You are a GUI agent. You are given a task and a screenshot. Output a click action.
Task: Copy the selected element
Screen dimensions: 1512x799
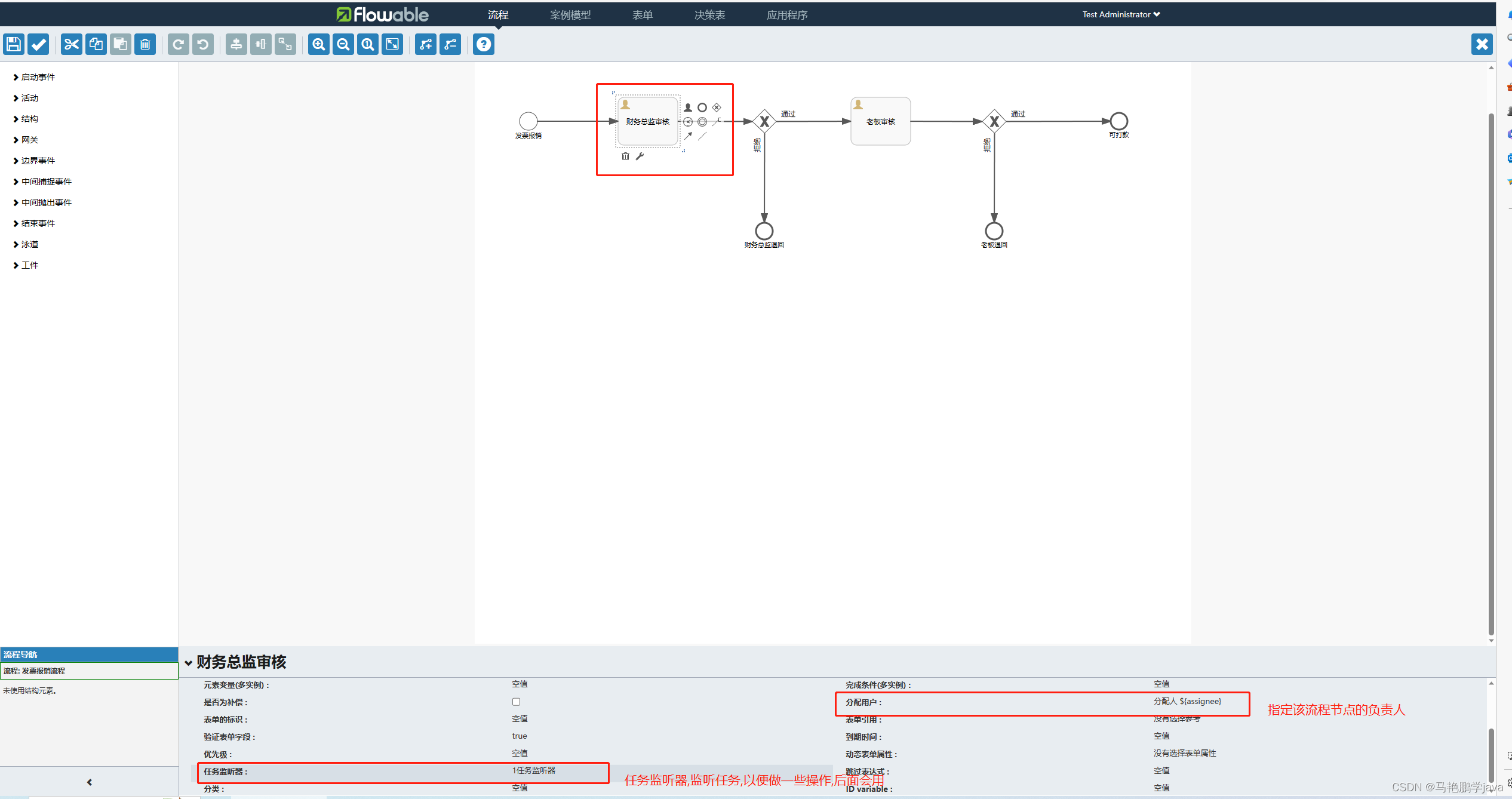point(96,44)
